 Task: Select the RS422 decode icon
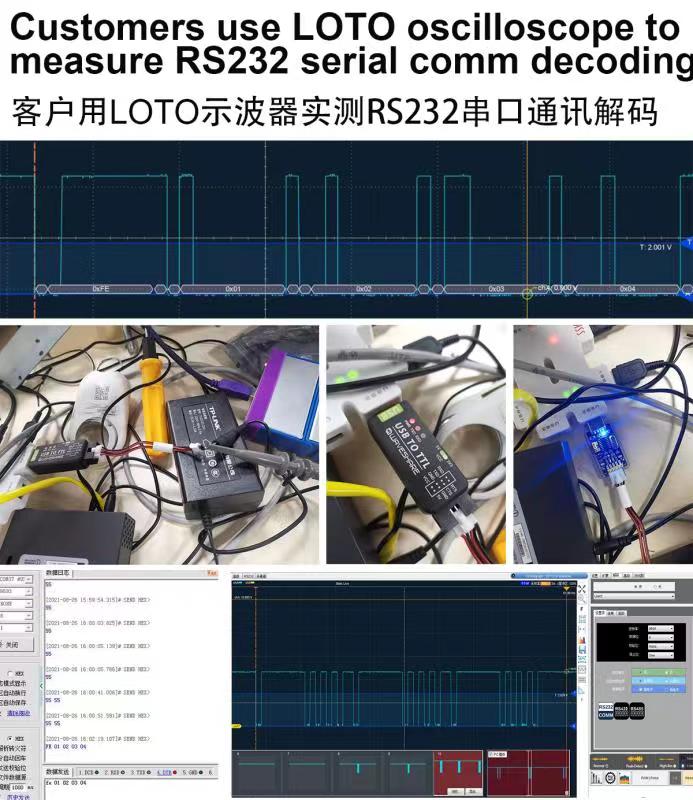(622, 711)
